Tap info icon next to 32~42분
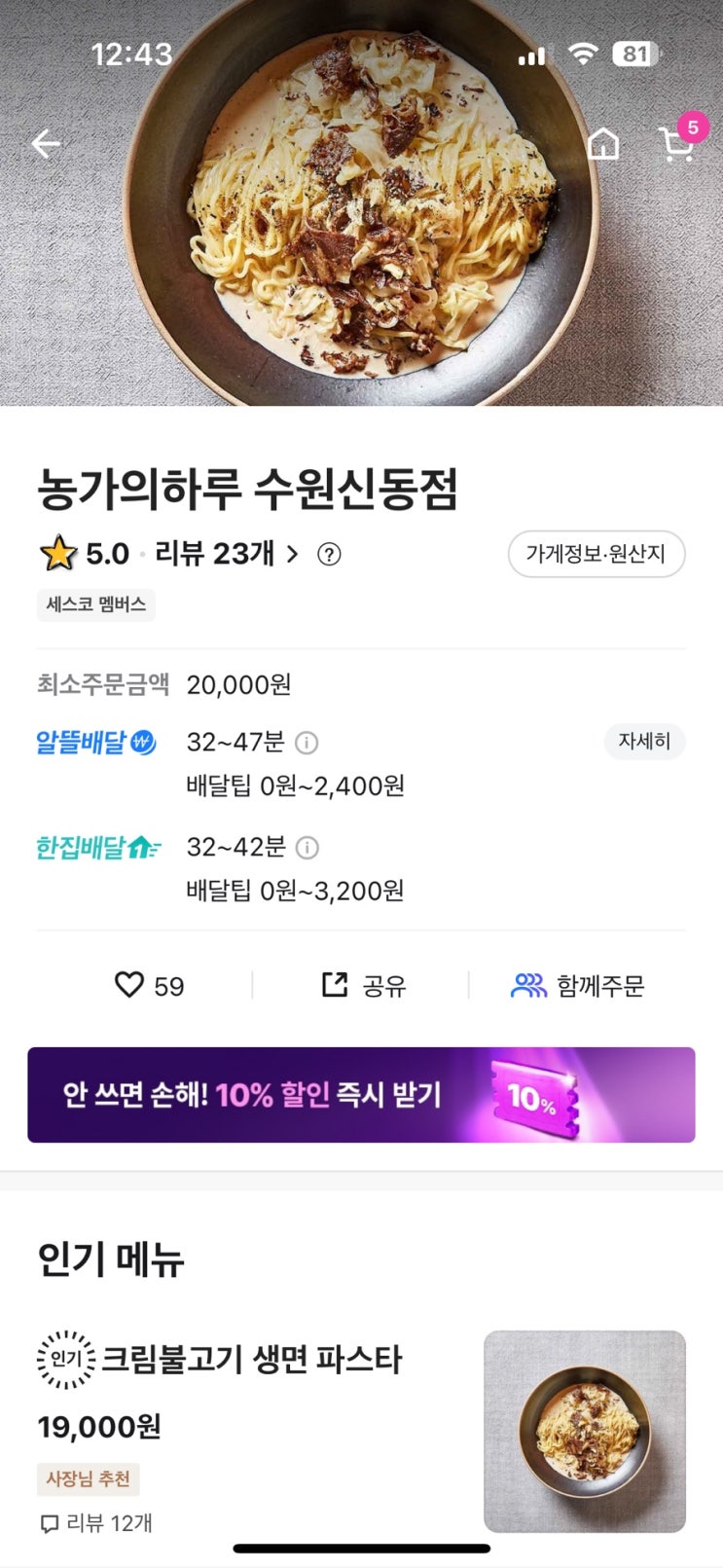This screenshot has width=723, height=1568. pyautogui.click(x=307, y=848)
